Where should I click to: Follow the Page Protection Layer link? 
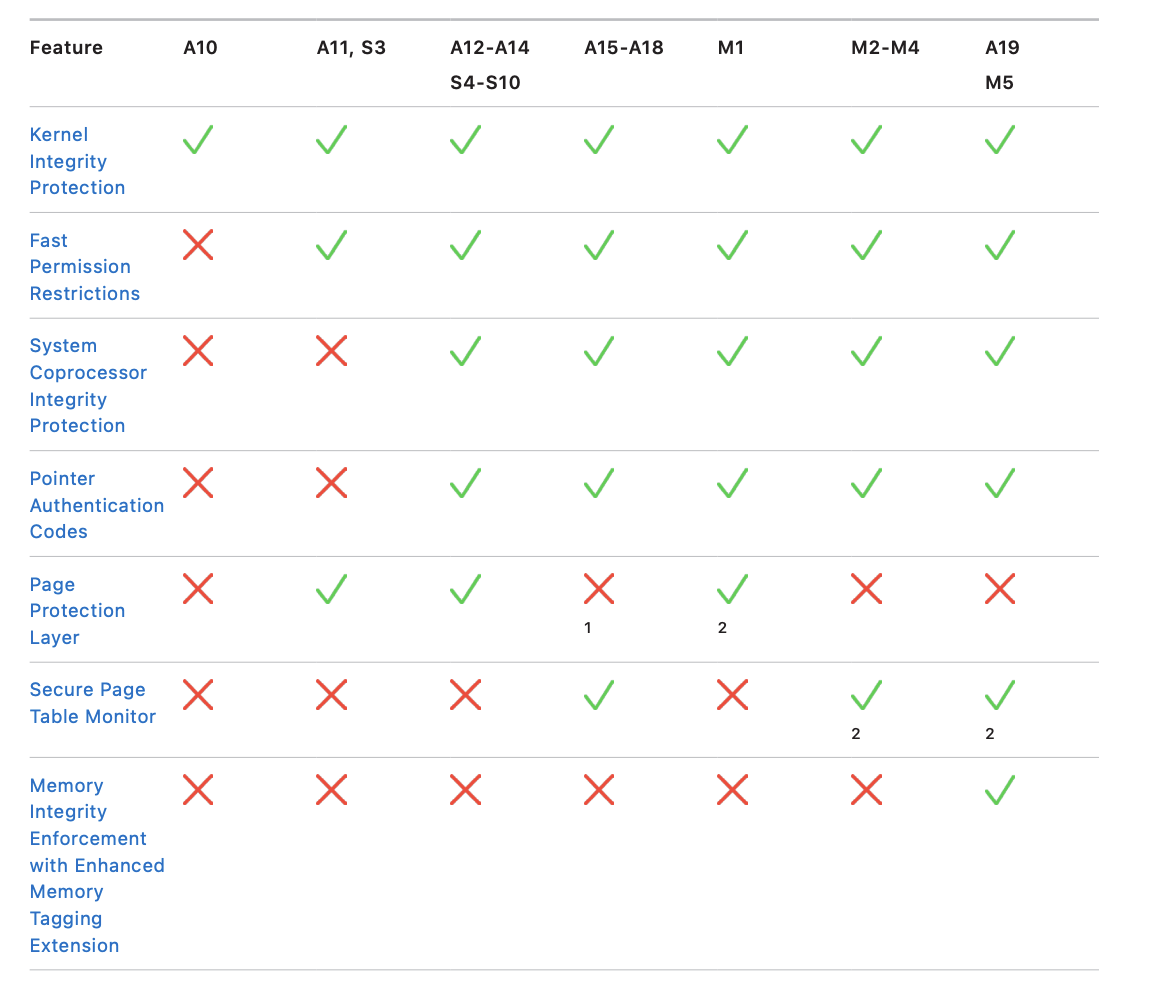(x=77, y=611)
